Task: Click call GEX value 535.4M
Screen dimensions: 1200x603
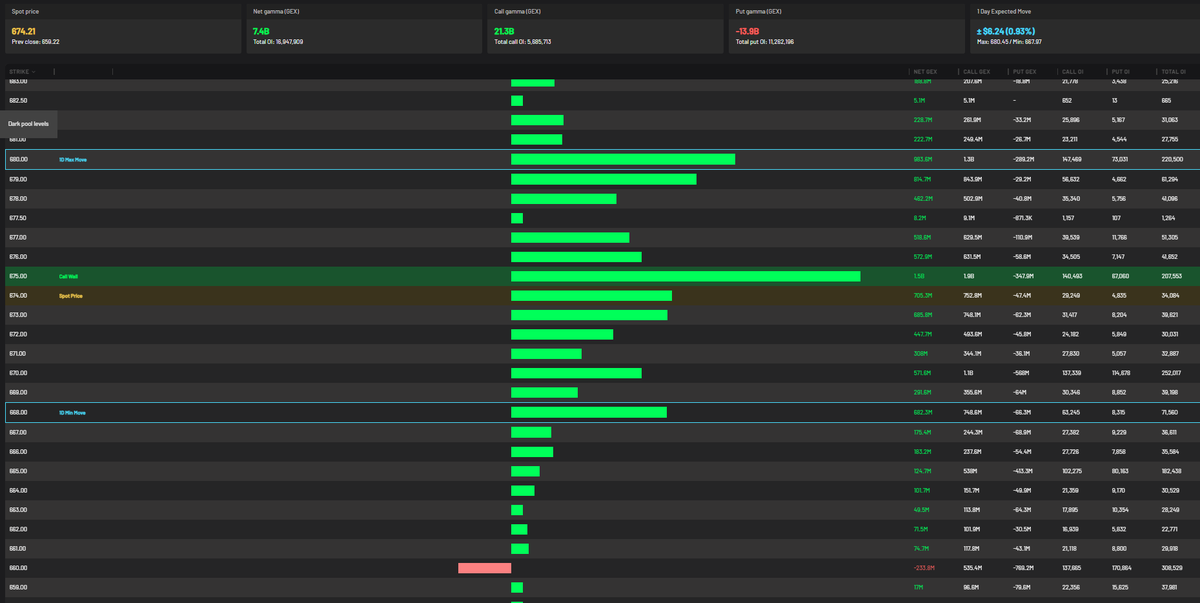Action: coord(973,568)
